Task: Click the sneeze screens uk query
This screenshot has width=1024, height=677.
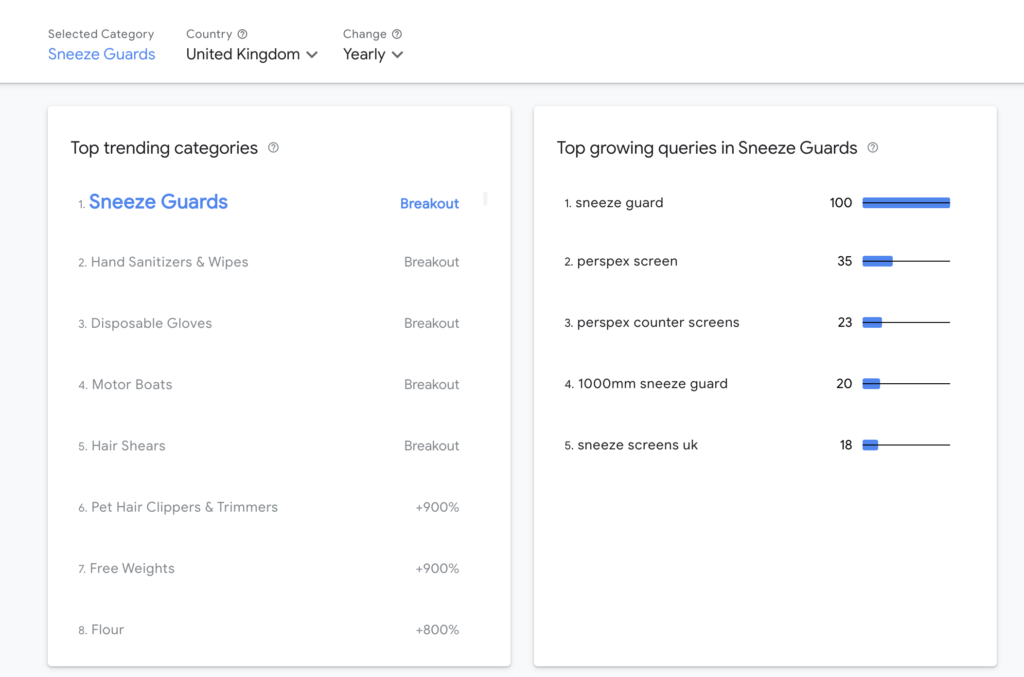Action: point(637,445)
